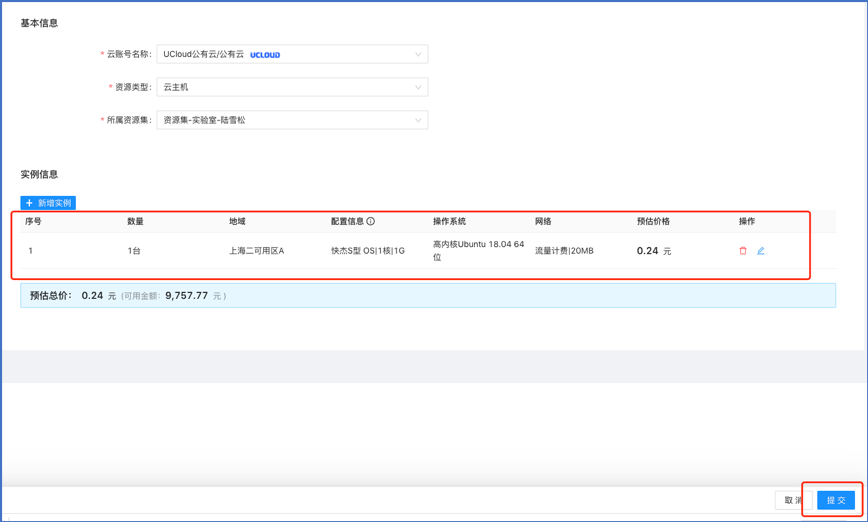Open the cloud account name dropdown
The width and height of the screenshot is (868, 522).
292,54
